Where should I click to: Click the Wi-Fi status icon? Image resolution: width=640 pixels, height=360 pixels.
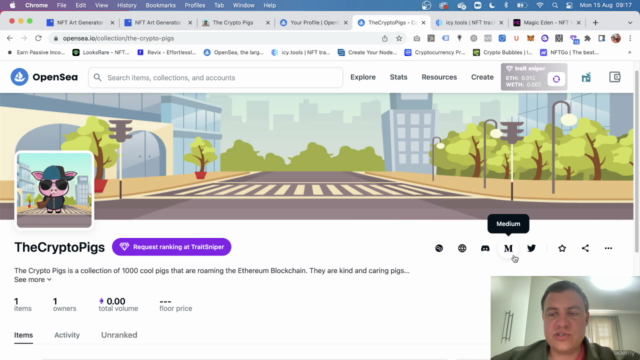pyautogui.click(x=540, y=5)
